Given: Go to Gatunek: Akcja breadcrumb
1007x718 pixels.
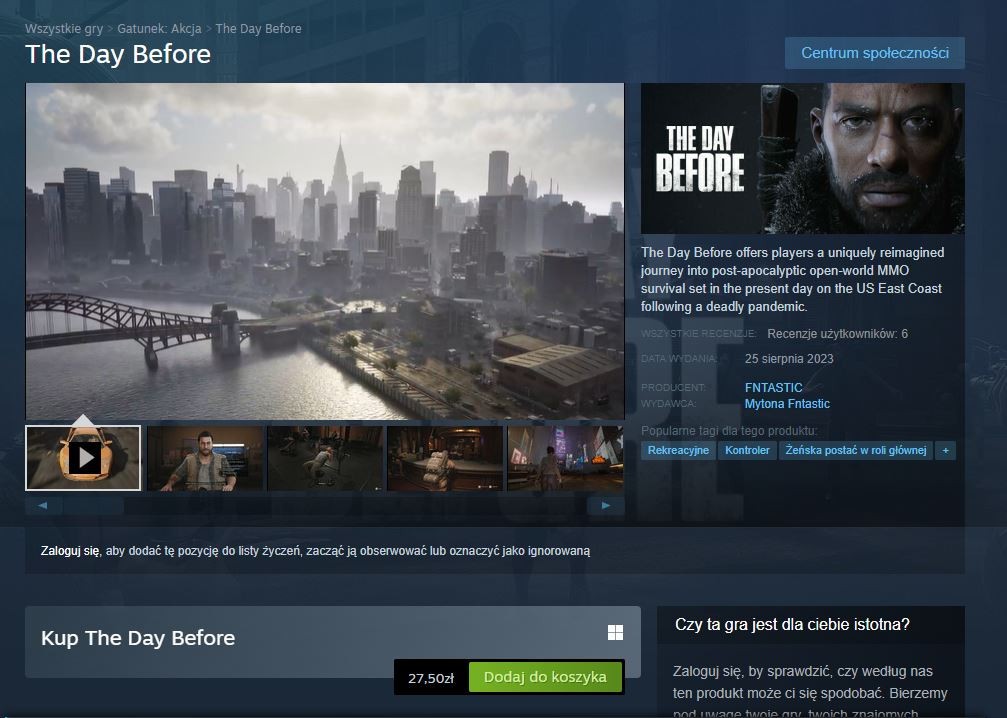Looking at the screenshot, I should (159, 28).
